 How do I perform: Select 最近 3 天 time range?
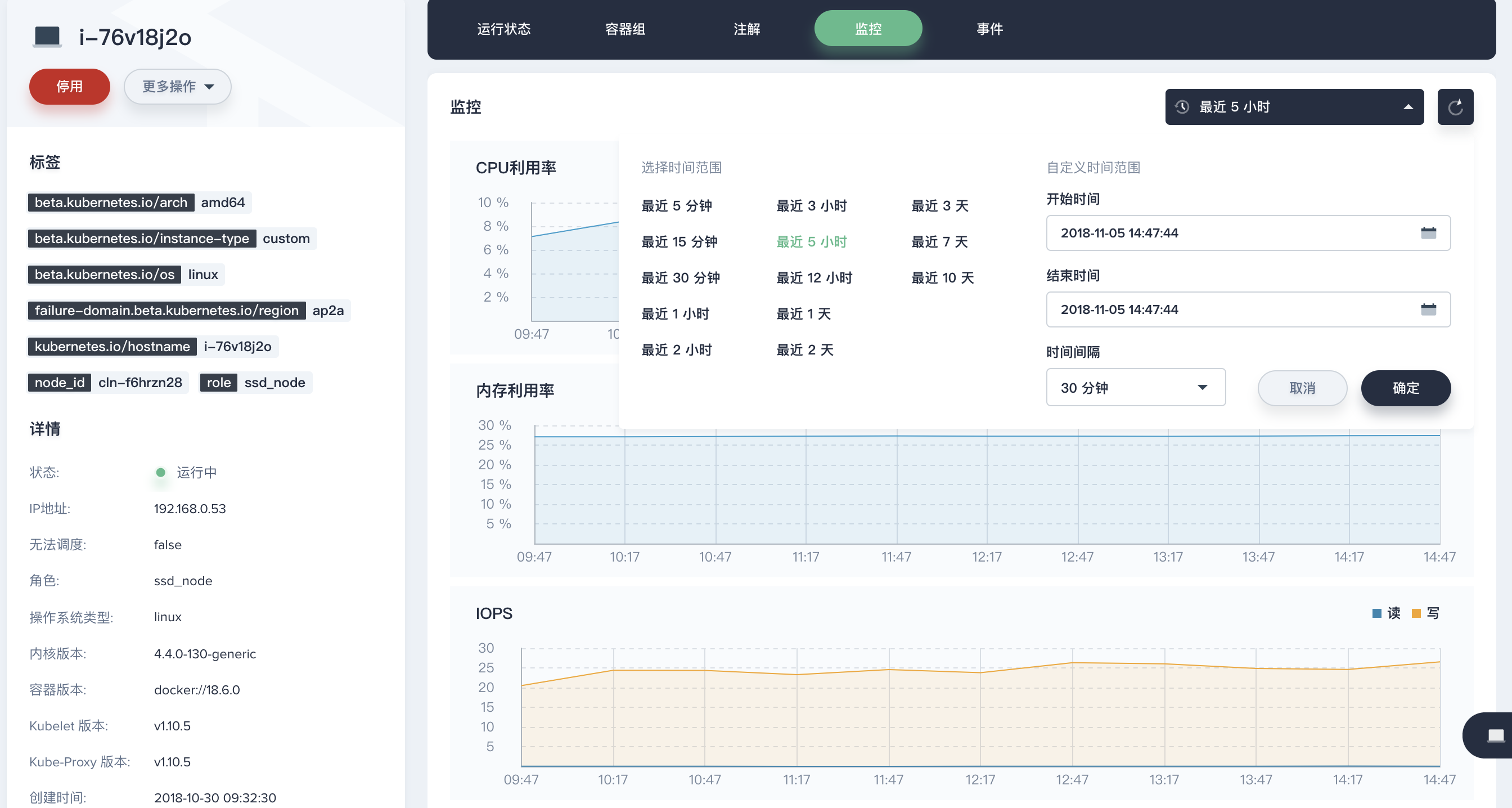(x=940, y=205)
